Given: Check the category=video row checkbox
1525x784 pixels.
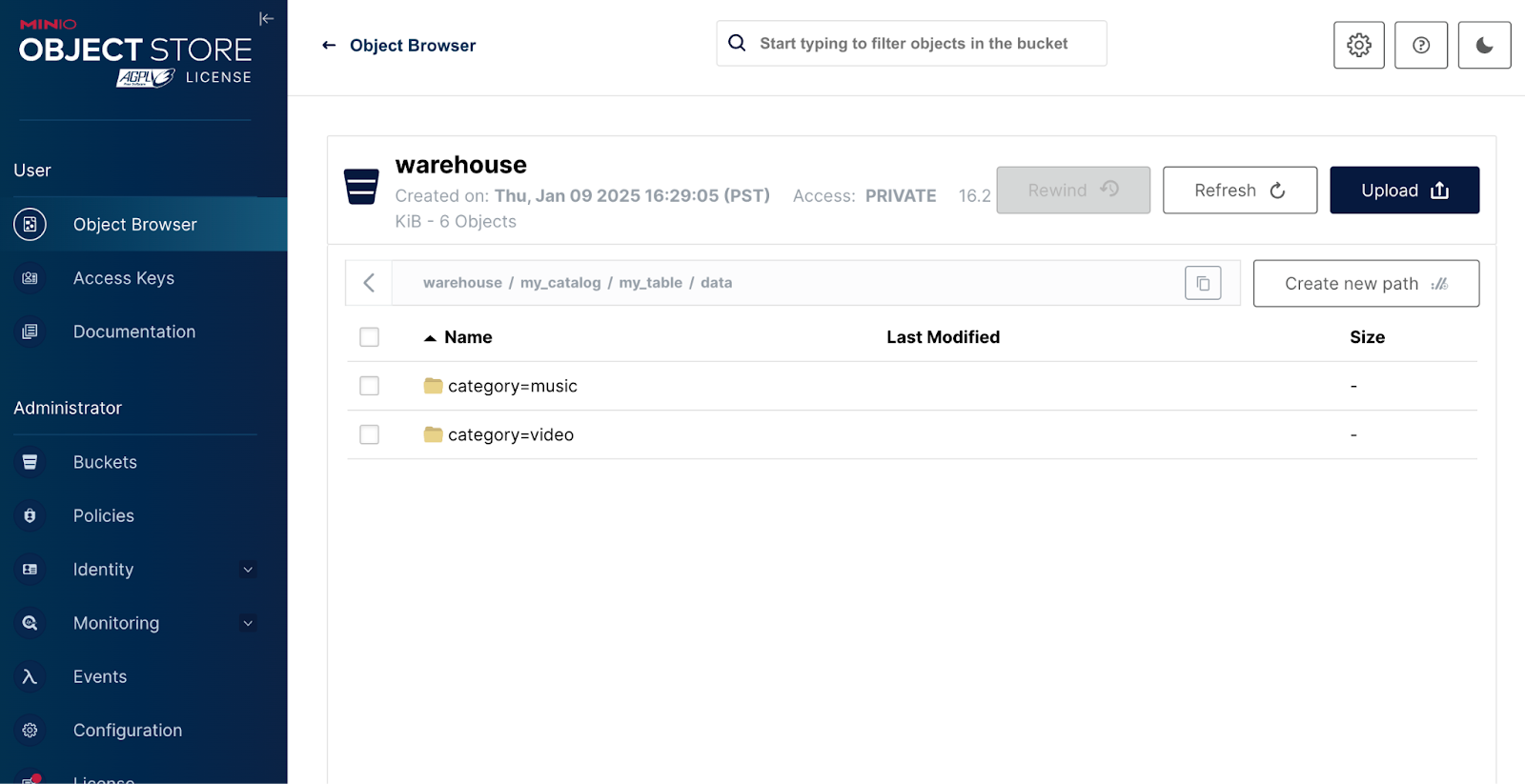Looking at the screenshot, I should pos(369,434).
